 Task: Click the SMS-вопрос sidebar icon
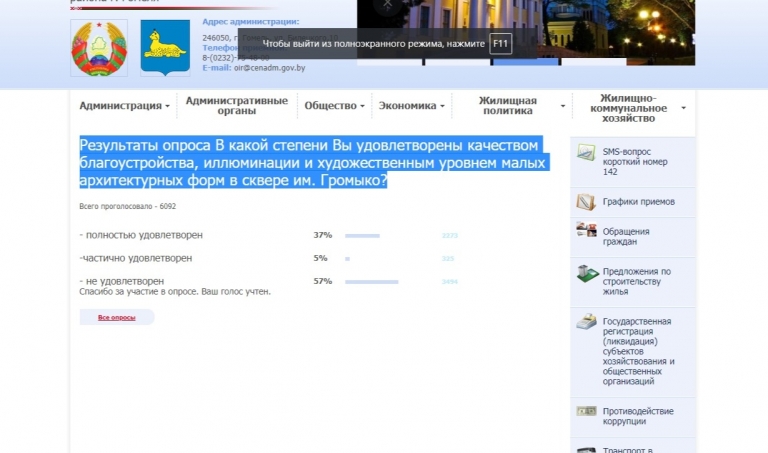point(586,153)
